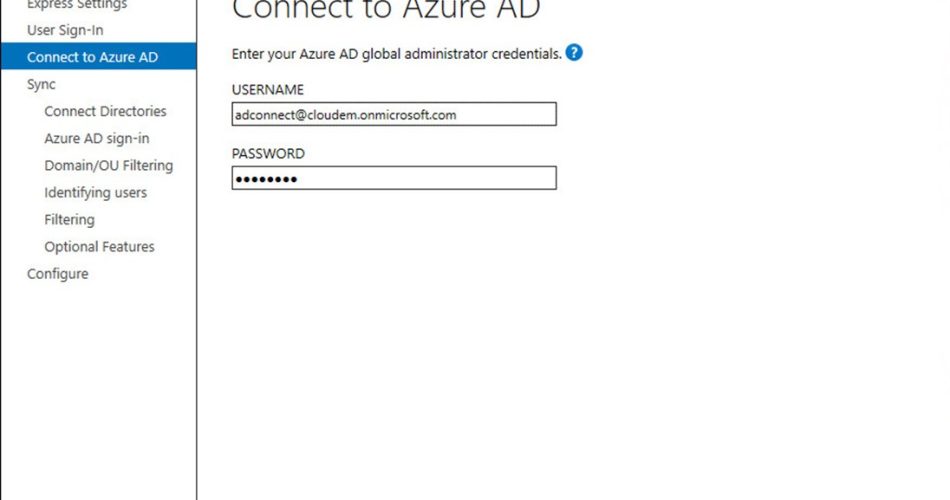Select the Sync section in sidebar
The width and height of the screenshot is (950, 500).
pyautogui.click(x=41, y=84)
